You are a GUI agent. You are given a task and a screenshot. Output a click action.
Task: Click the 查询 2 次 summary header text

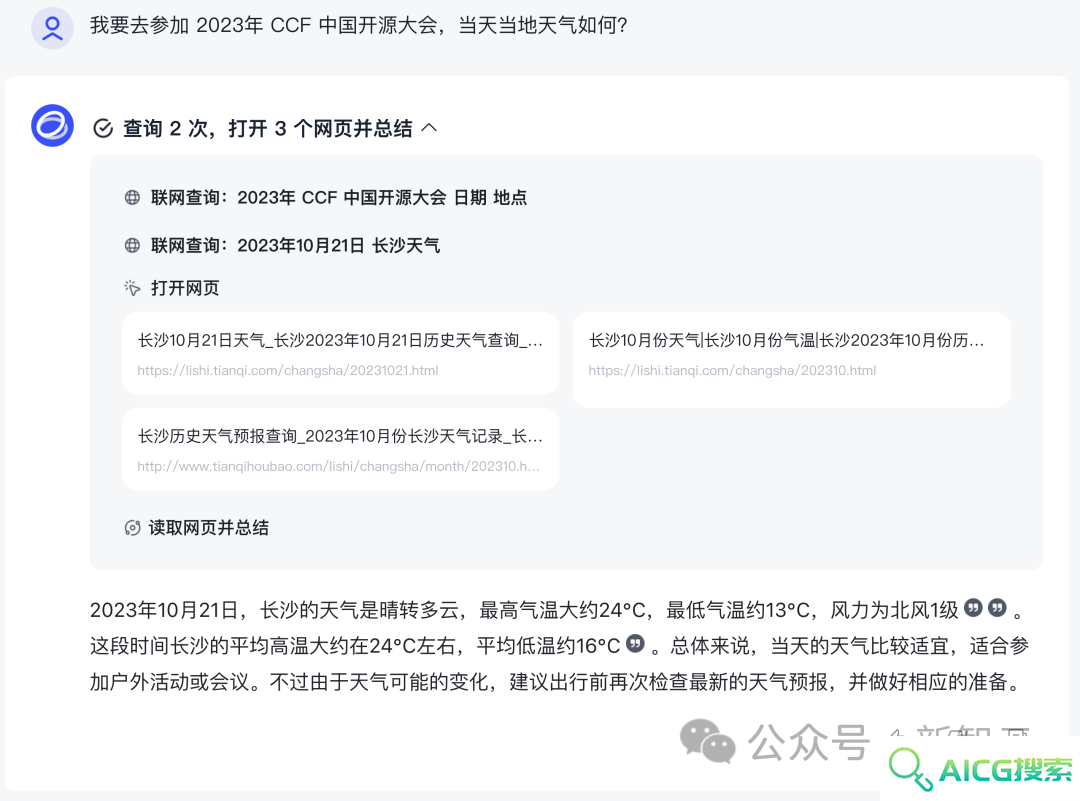pyautogui.click(x=267, y=128)
